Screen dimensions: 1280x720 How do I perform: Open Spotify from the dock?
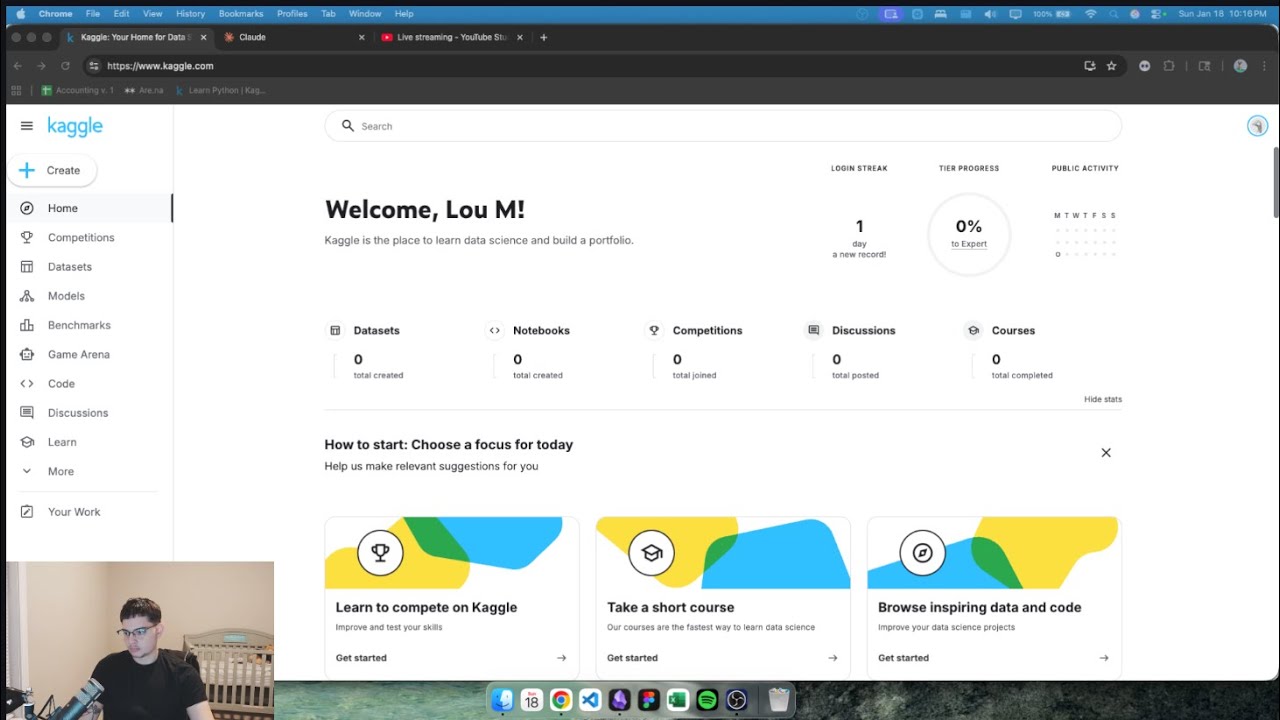pyautogui.click(x=707, y=700)
